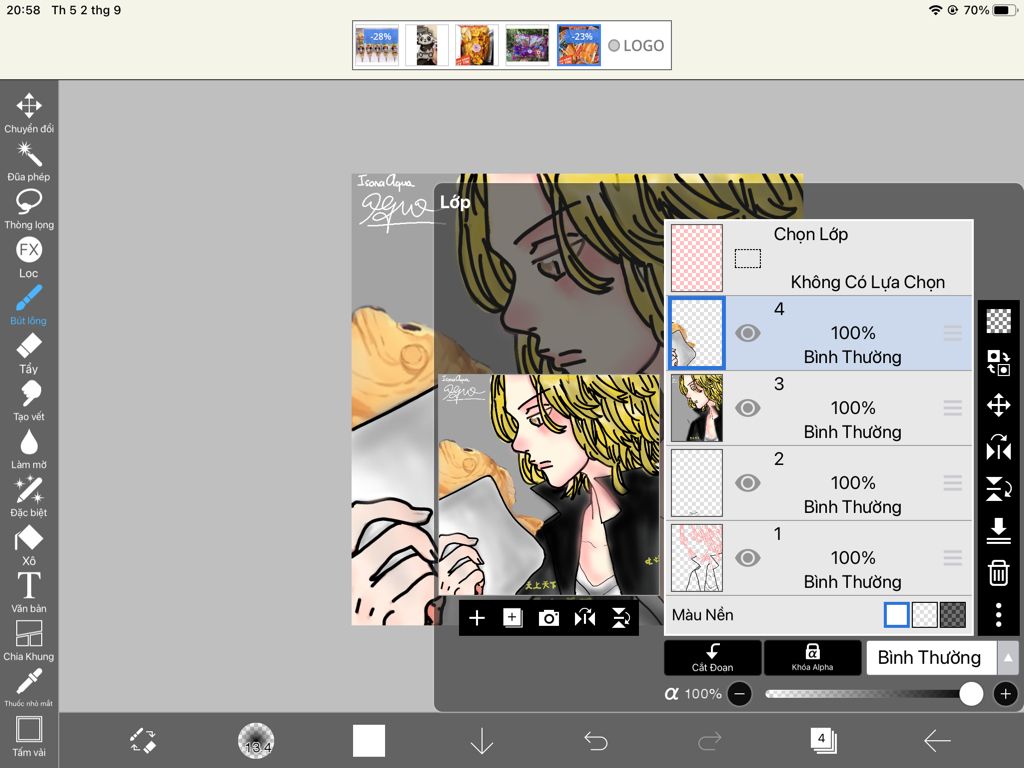Select the Chia Khung frame divider tool
The height and width of the screenshot is (768, 1024).
coord(29,640)
